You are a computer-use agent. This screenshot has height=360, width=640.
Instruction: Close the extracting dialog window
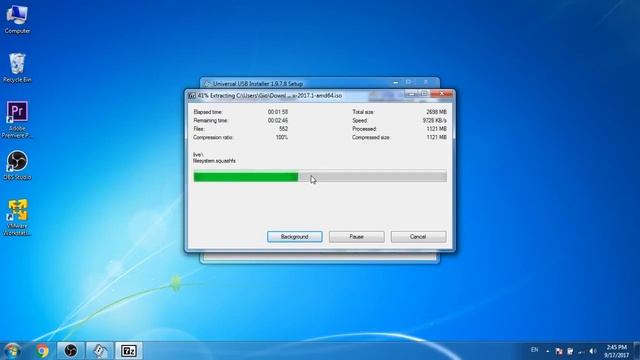(442, 94)
